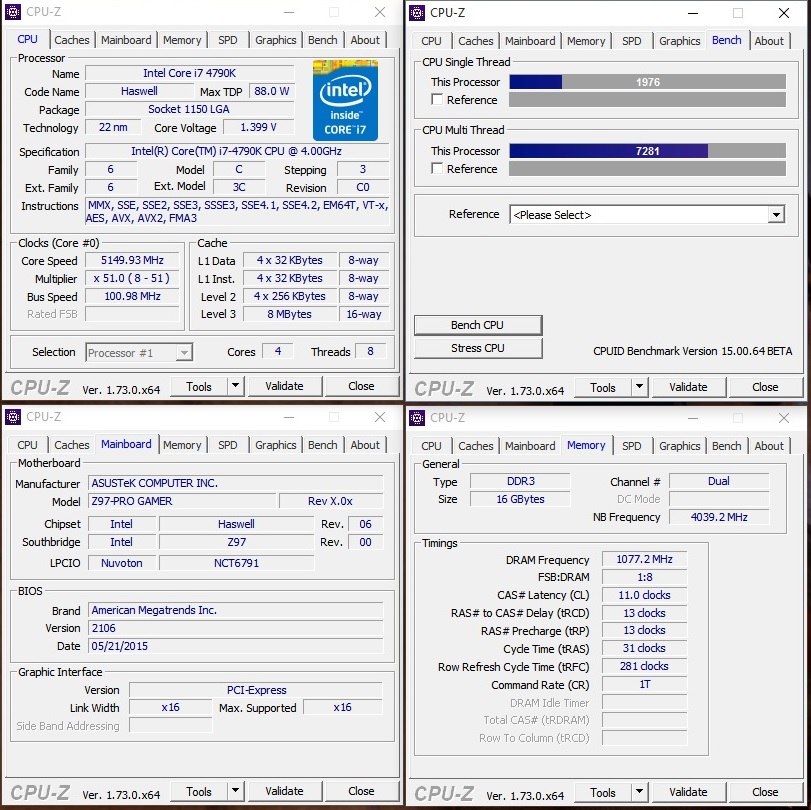Click the Multiplier value x 51.0 ( 8 - 51 )
The image size is (811, 810).
coord(132,278)
